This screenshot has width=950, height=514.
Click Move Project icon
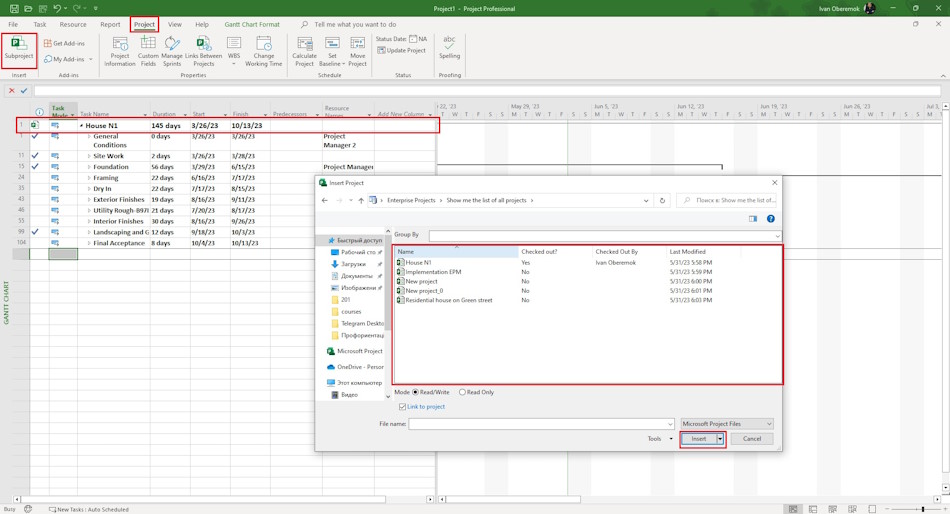coord(357,51)
